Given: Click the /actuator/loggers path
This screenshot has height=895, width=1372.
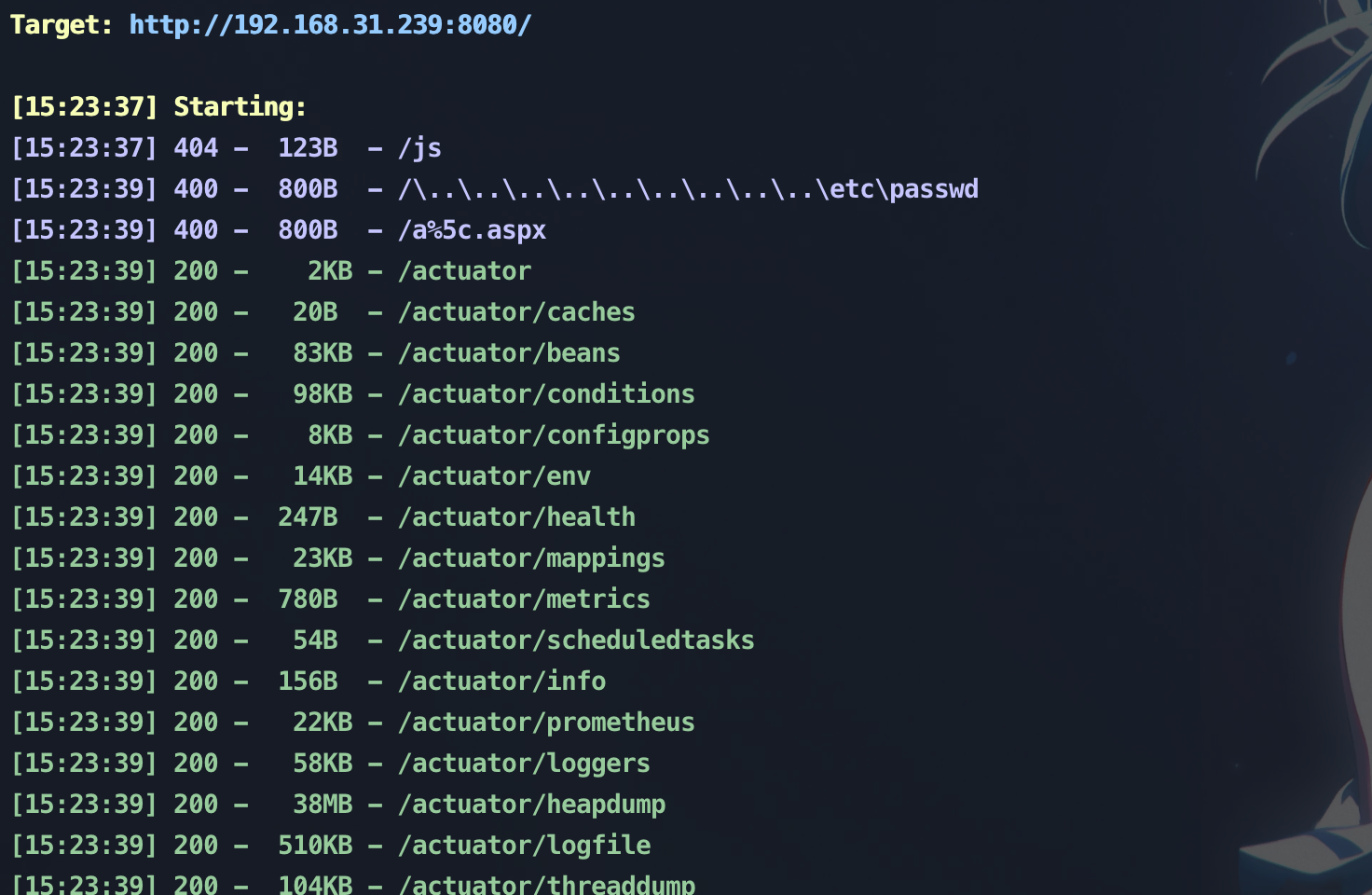Looking at the screenshot, I should tap(524, 764).
